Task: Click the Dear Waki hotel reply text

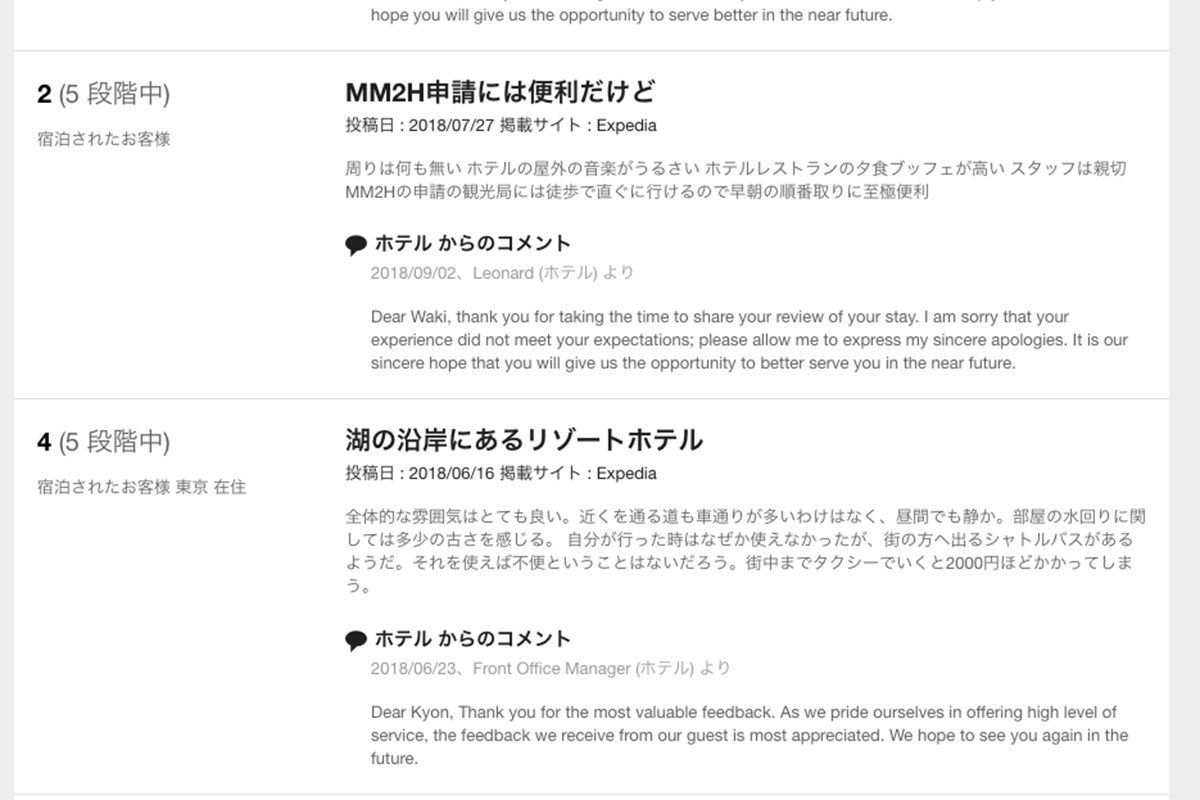Action: click(x=749, y=340)
